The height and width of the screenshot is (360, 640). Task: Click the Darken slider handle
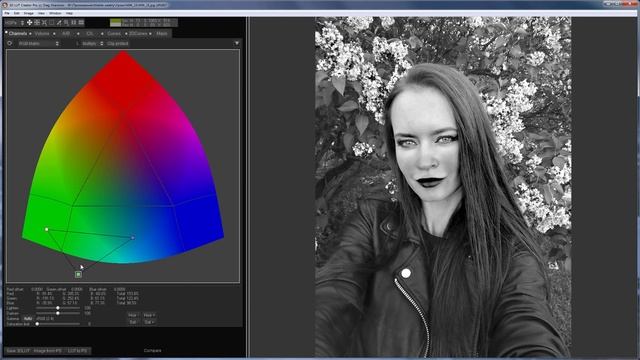click(x=58, y=313)
